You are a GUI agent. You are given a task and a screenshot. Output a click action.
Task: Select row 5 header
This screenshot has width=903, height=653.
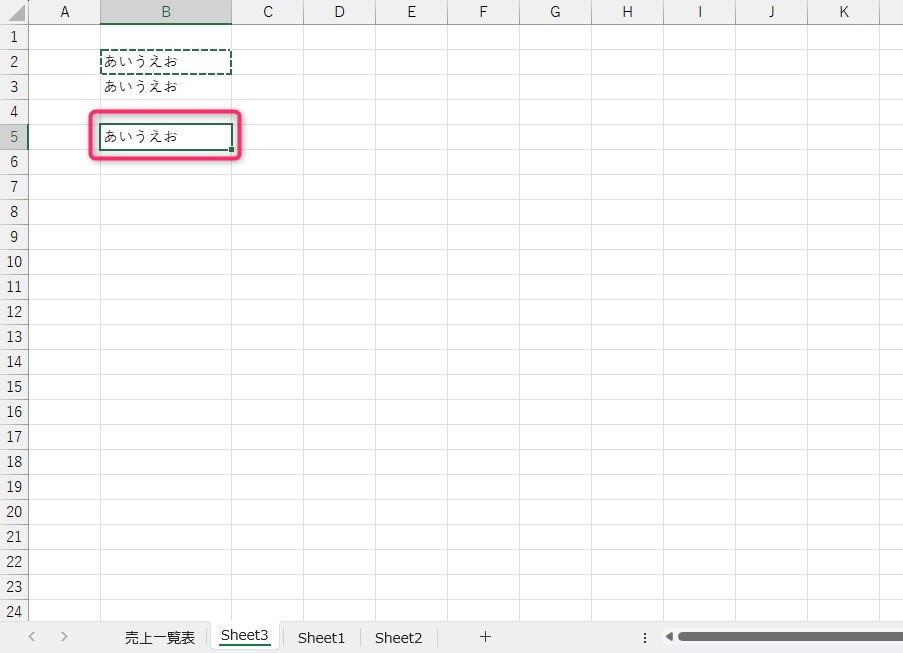click(14, 137)
